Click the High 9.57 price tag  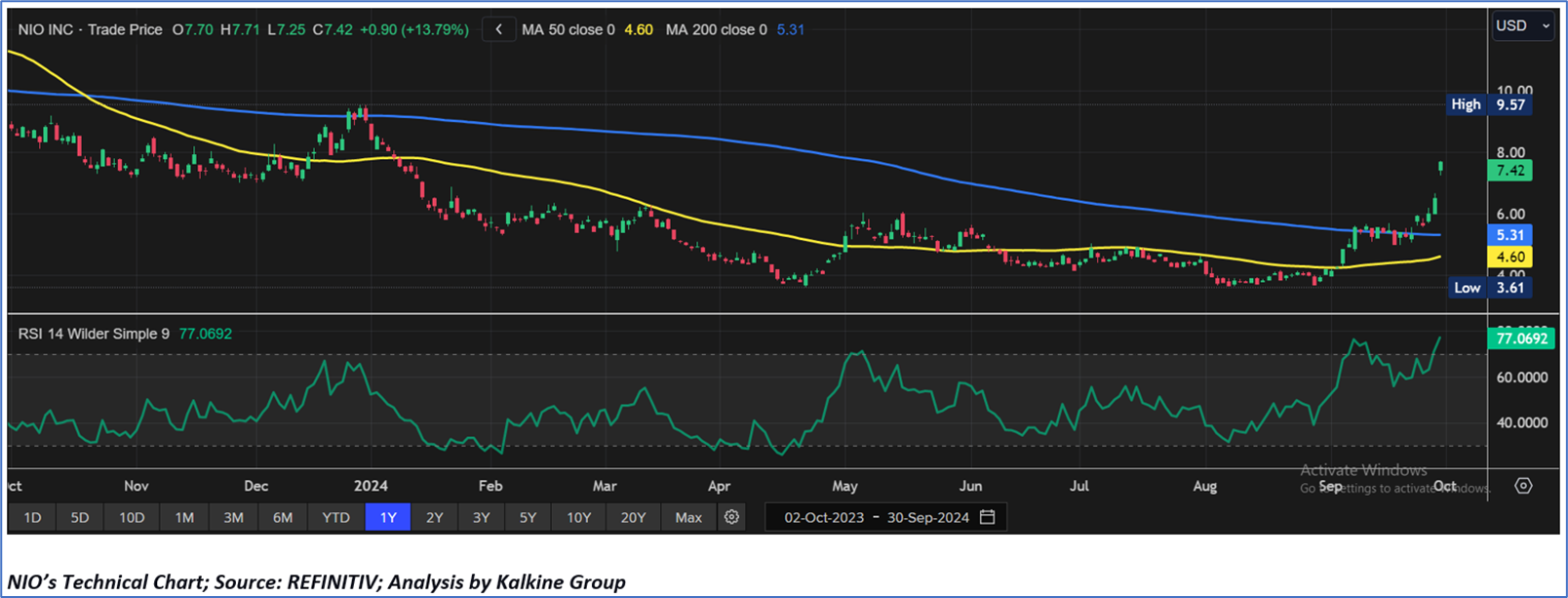(1489, 104)
